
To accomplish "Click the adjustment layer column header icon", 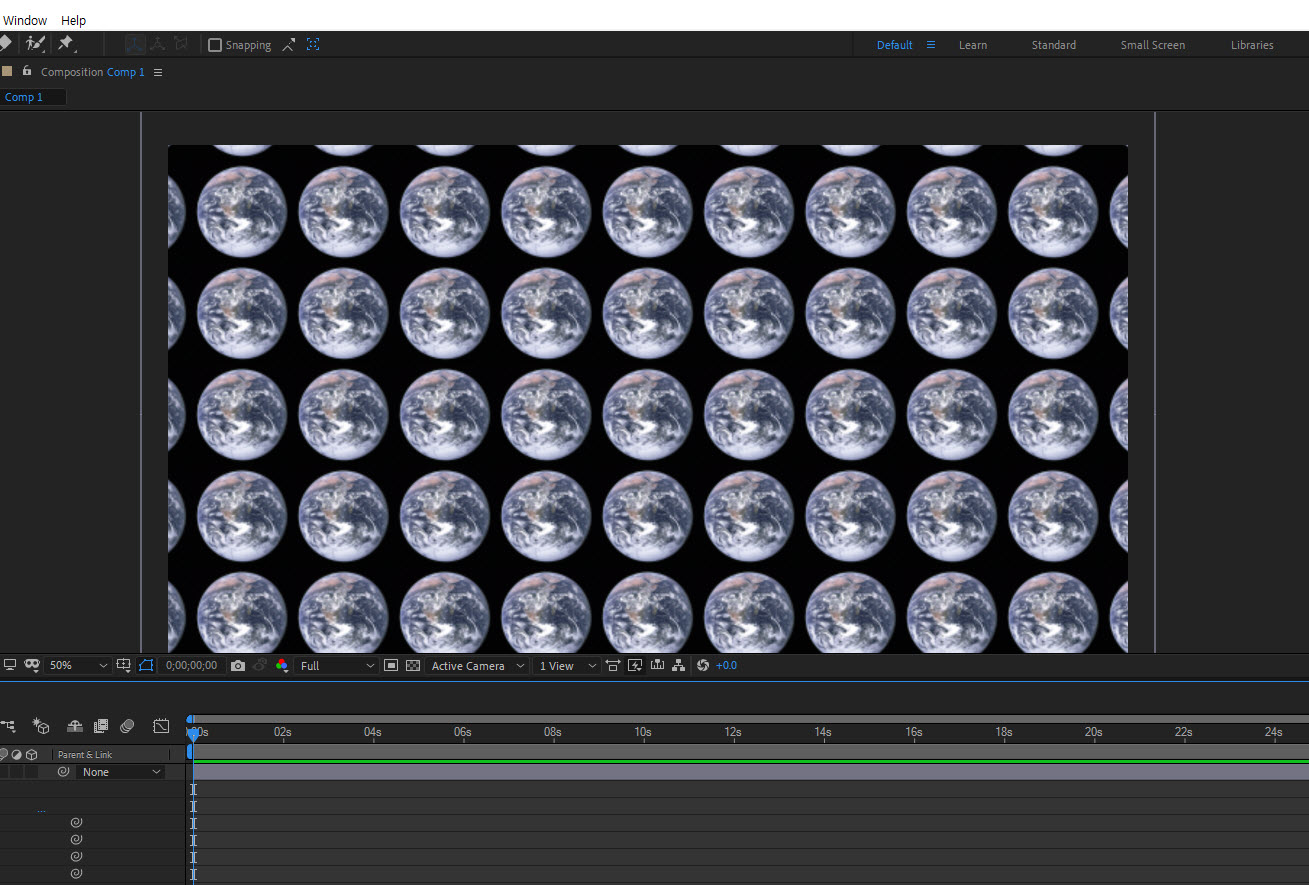I will [x=17, y=754].
